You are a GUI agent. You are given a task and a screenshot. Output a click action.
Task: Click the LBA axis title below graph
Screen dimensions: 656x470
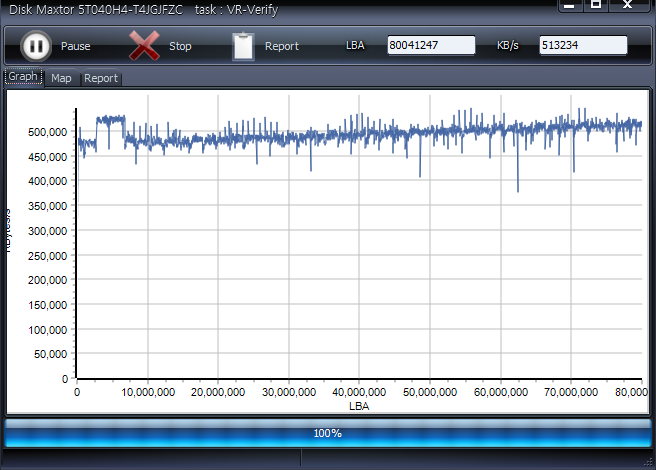pyautogui.click(x=359, y=406)
